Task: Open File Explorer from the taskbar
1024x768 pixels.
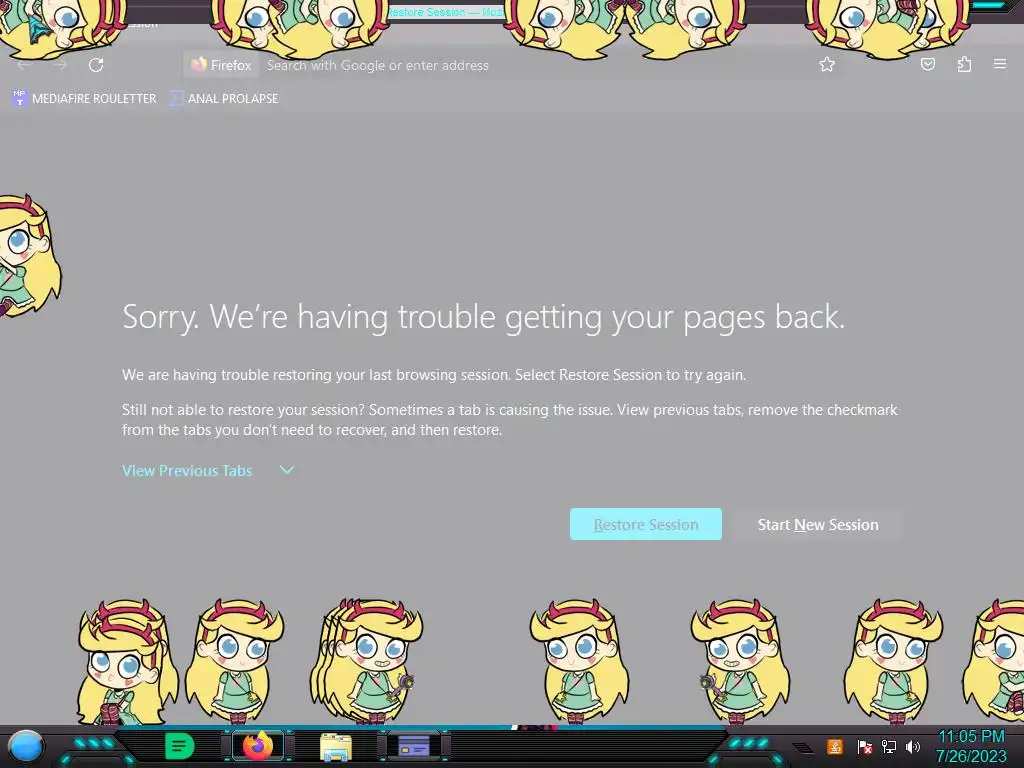Action: (336, 747)
